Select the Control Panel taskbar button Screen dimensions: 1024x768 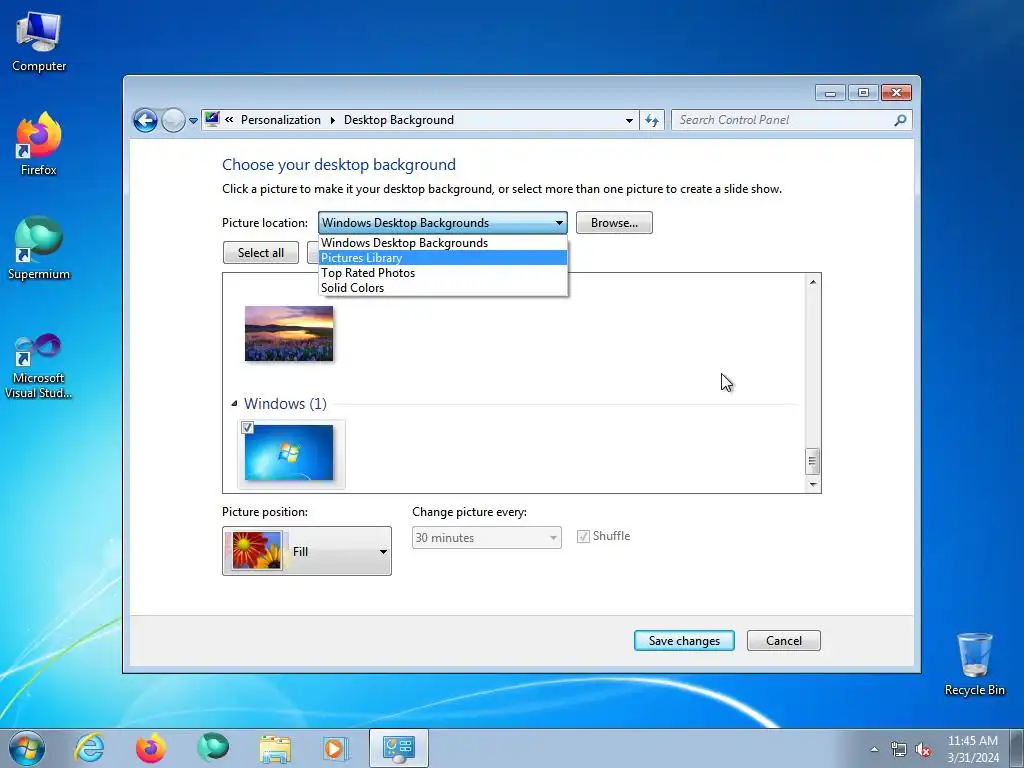[399, 748]
